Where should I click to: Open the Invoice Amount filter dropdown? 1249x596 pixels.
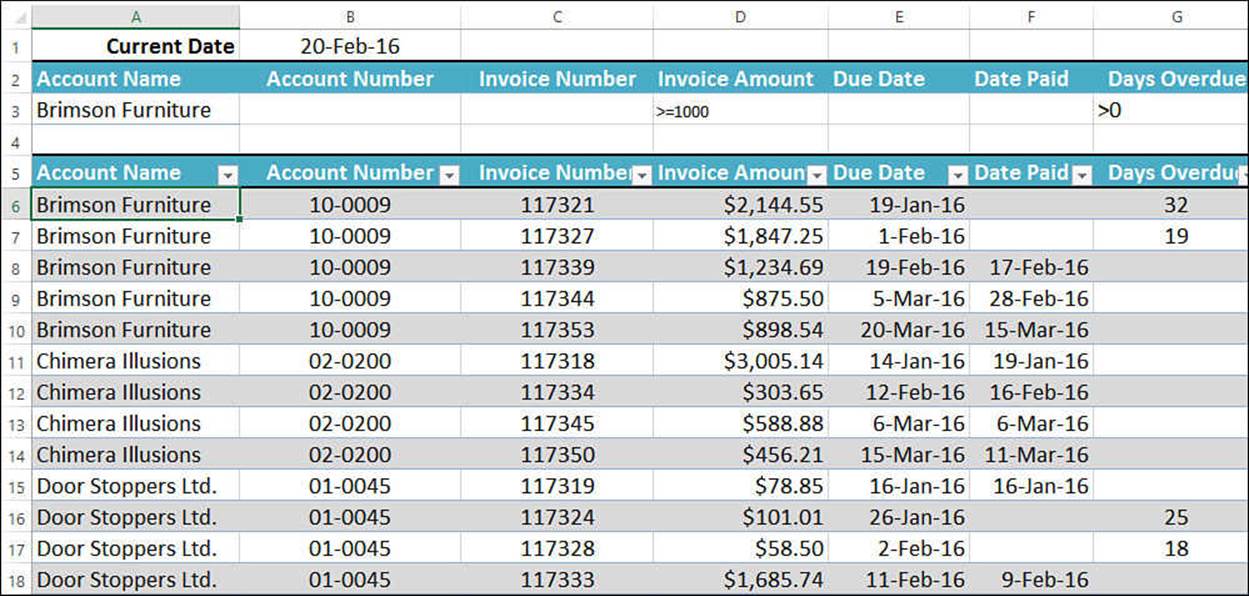[x=817, y=174]
